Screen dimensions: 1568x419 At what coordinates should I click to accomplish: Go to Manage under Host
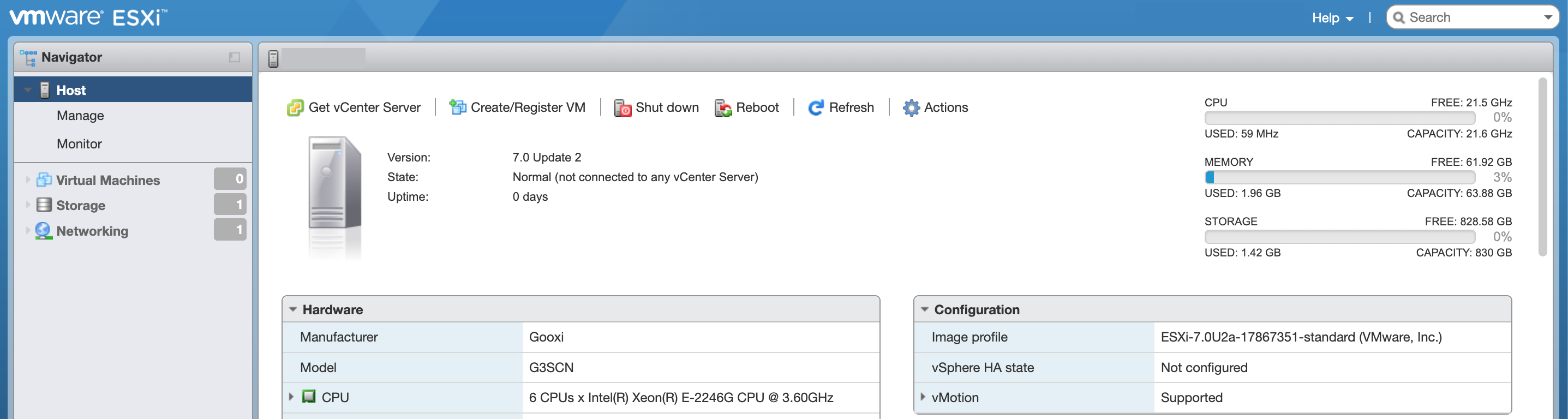click(x=80, y=116)
